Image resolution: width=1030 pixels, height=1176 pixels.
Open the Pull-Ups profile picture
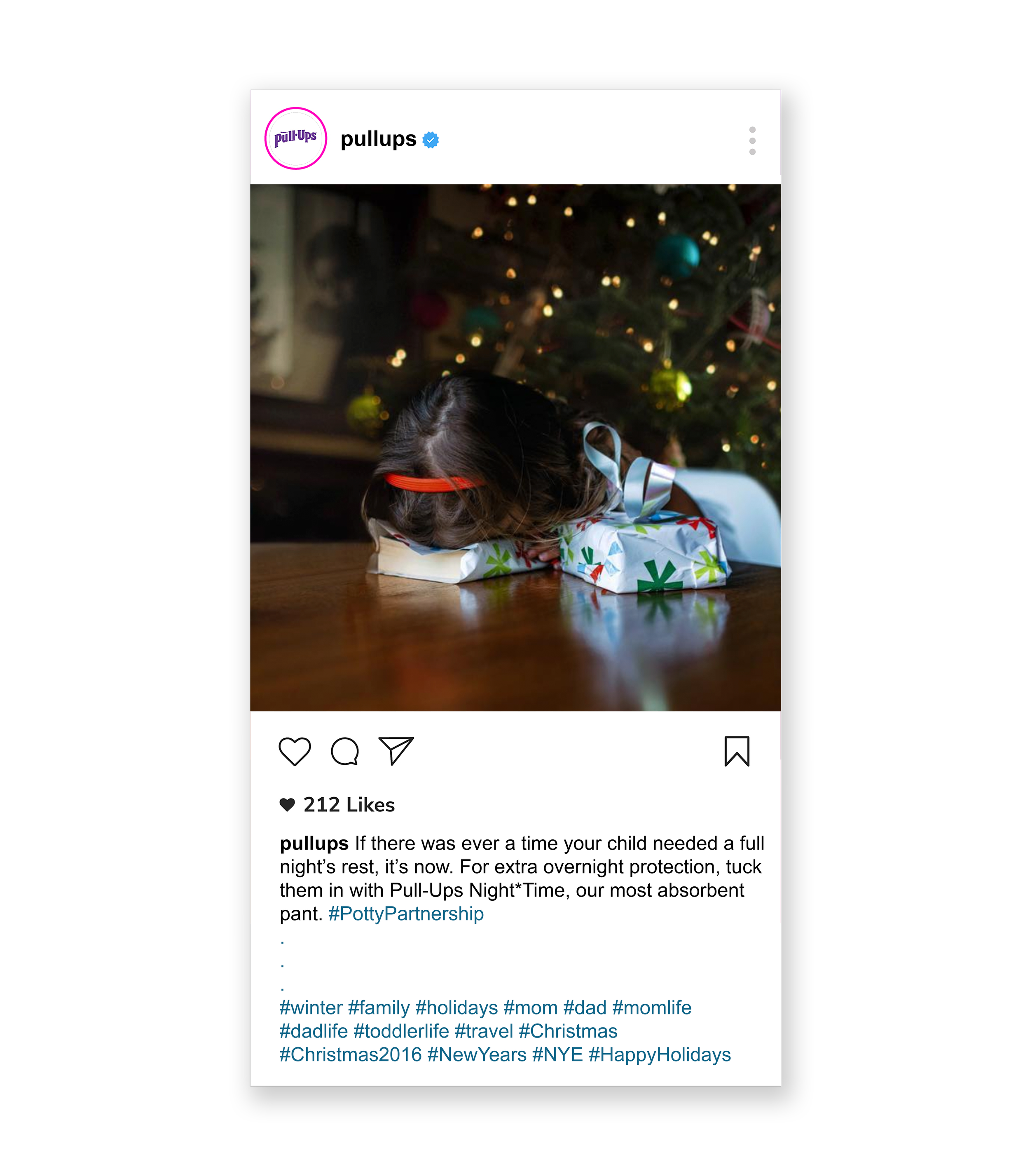tap(295, 138)
